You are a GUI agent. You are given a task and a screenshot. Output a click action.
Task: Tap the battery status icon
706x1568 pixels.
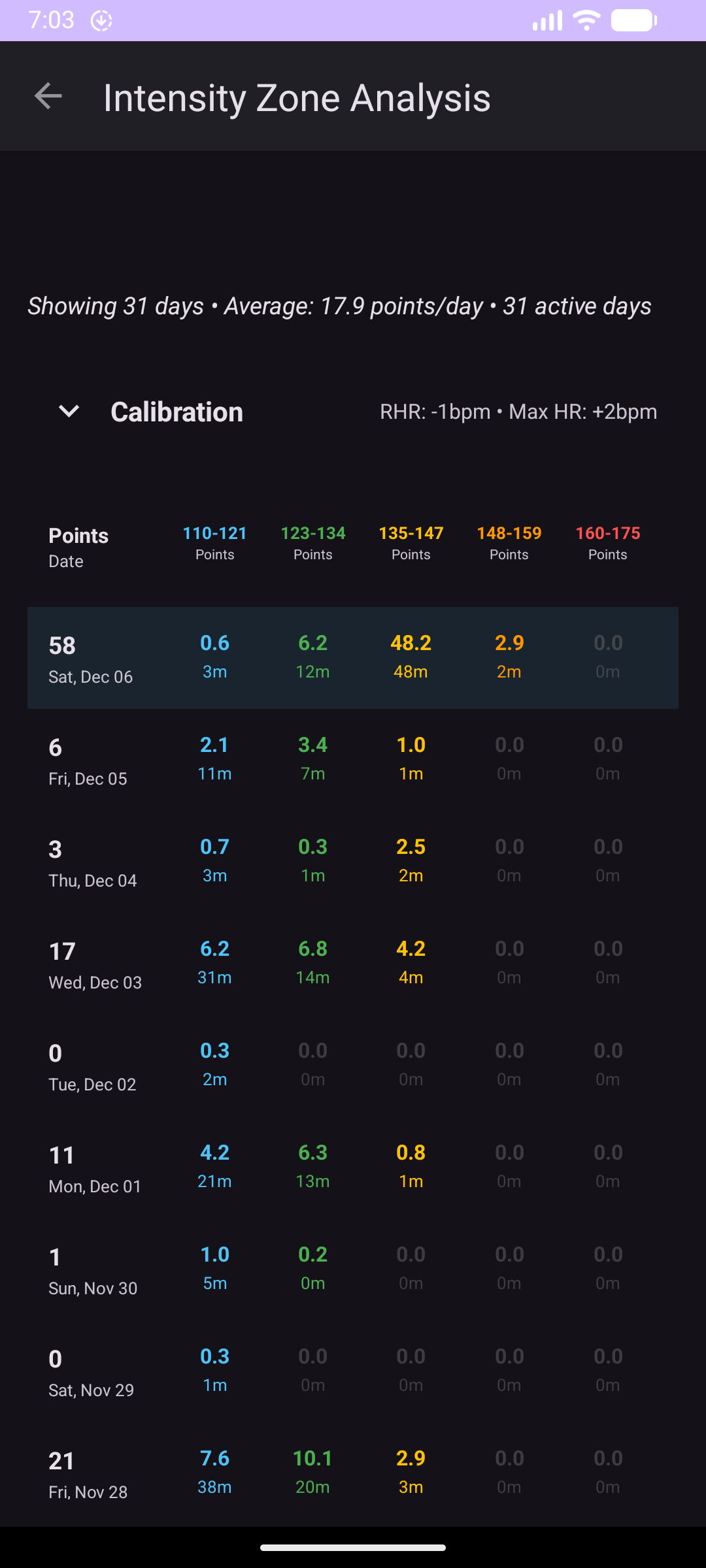(633, 20)
